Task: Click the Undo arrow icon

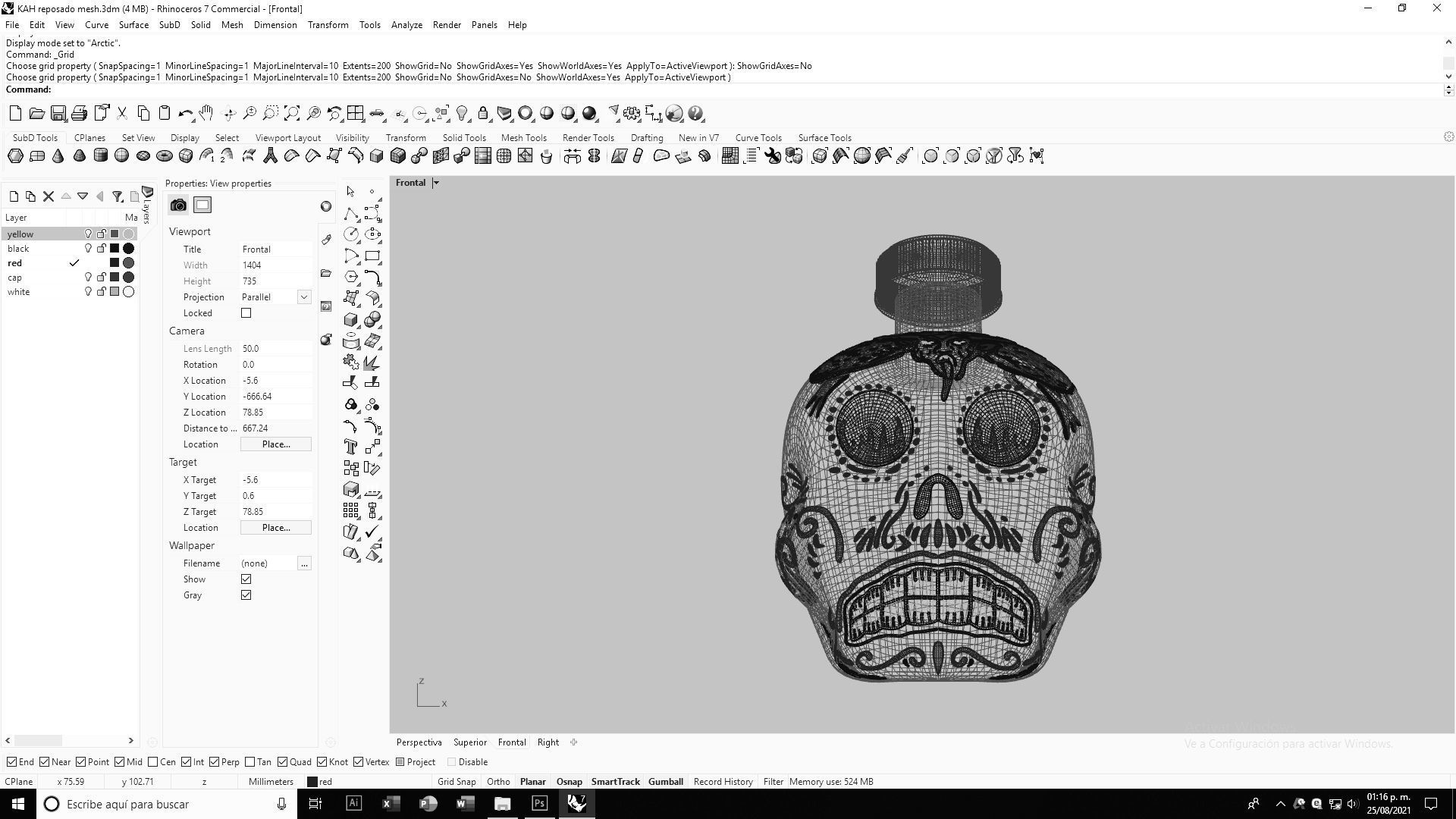Action: coord(185,114)
